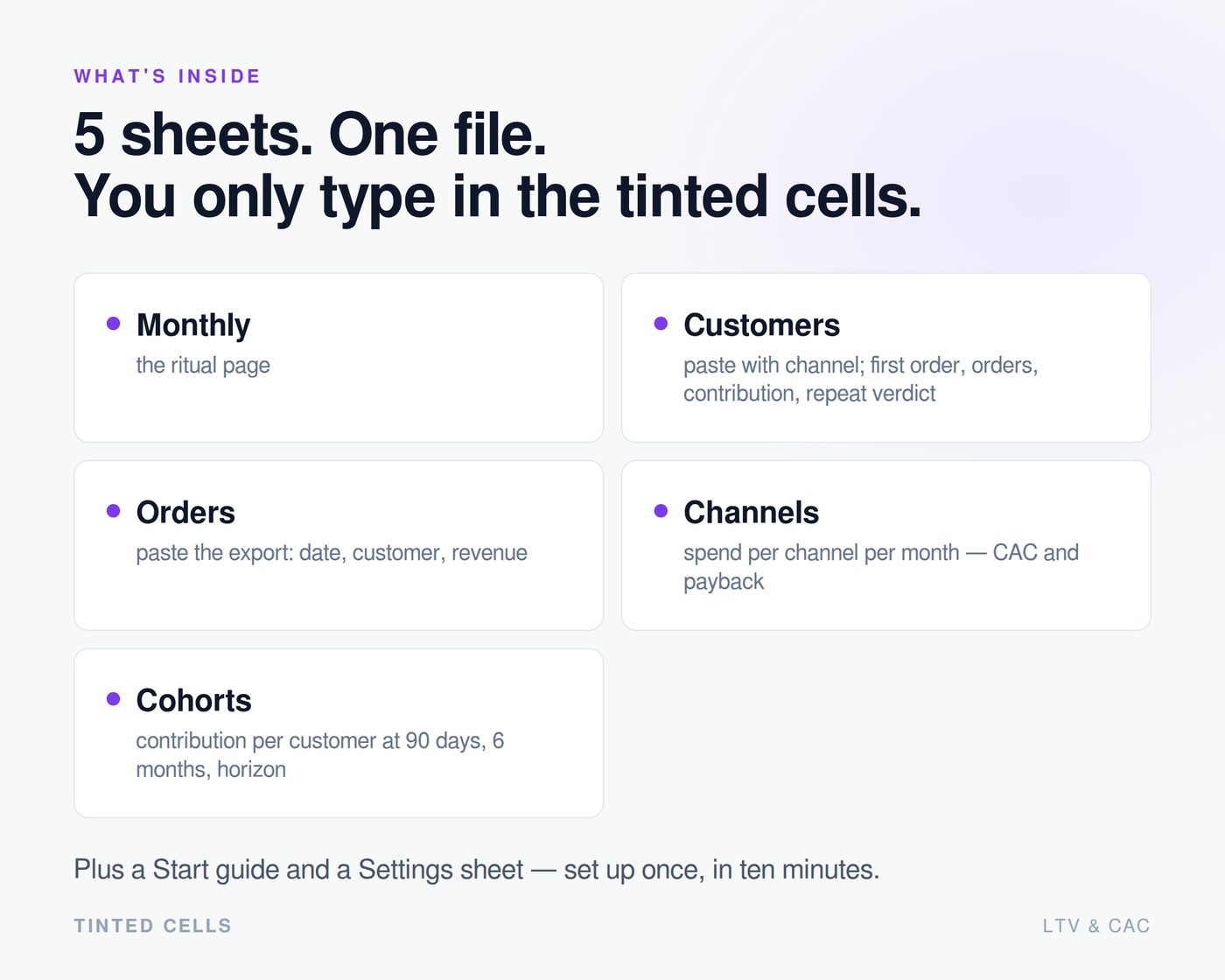Click the purple bullet beside Monthly
This screenshot has width=1225, height=980.
point(113,324)
